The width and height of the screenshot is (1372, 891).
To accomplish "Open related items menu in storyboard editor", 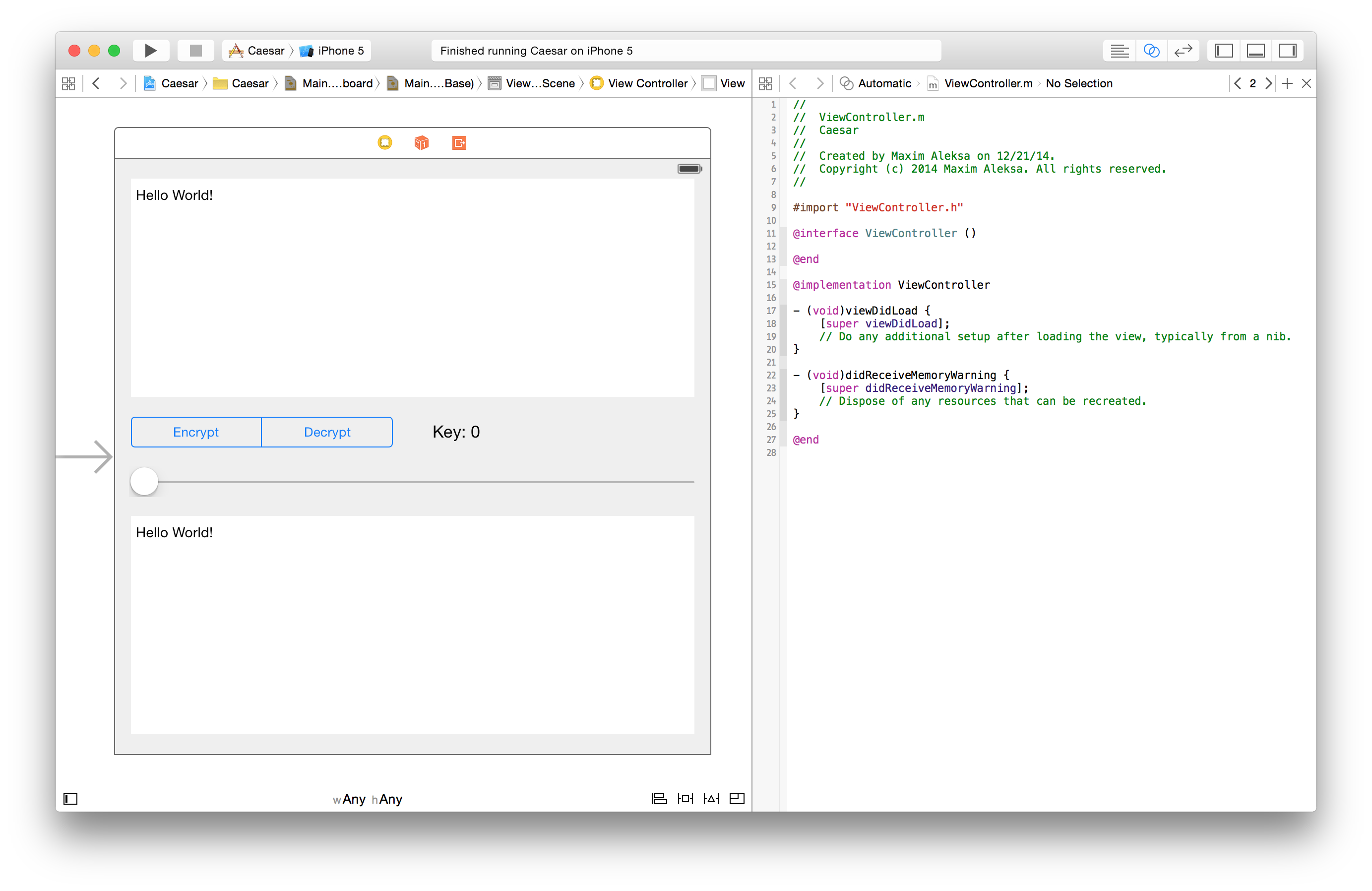I will point(68,84).
